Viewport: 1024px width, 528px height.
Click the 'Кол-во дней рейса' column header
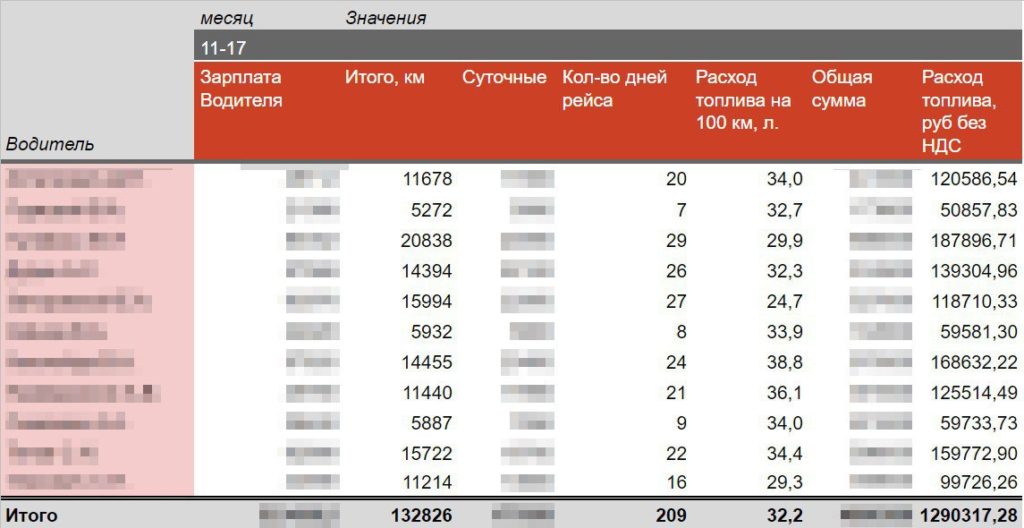point(614,89)
